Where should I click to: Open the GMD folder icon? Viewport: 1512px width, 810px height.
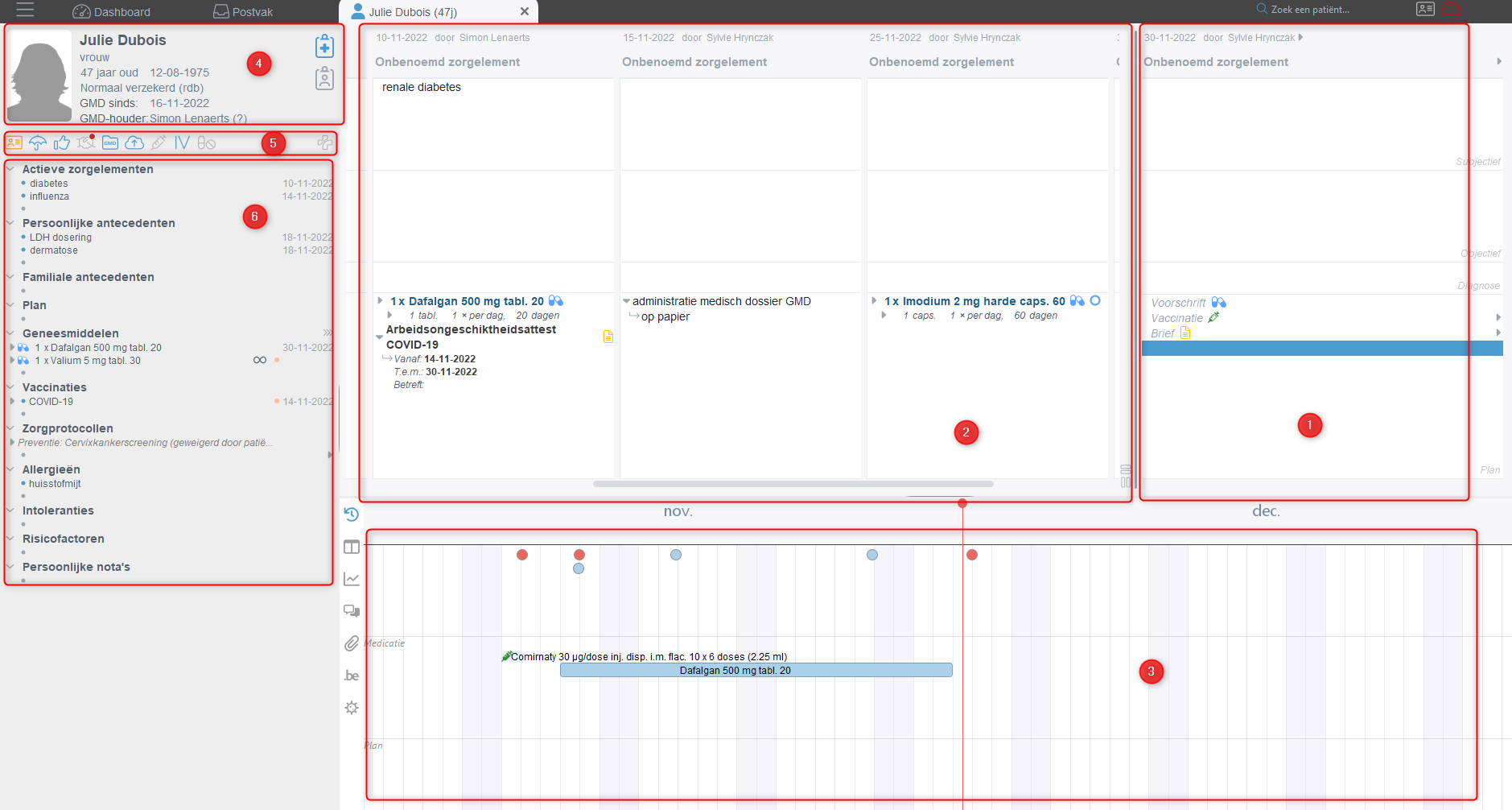(110, 143)
